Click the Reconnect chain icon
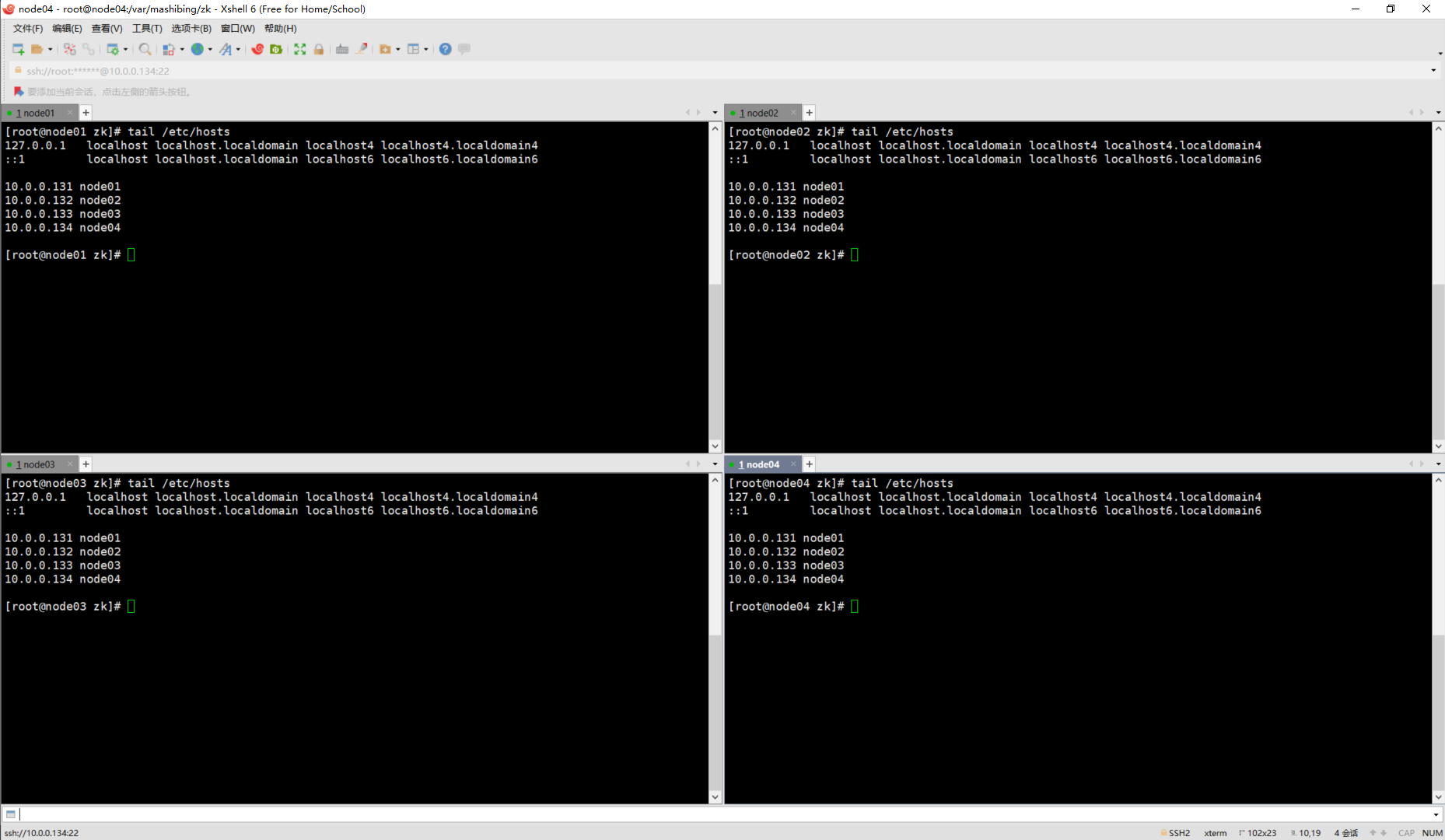 pos(89,49)
